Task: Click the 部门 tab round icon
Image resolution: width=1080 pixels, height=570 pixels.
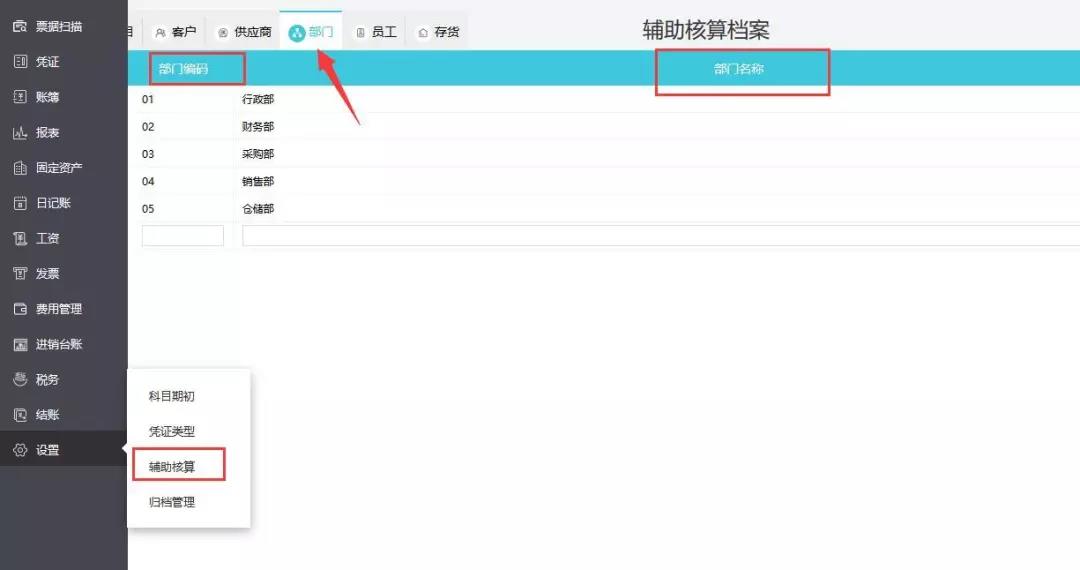Action: tap(296, 32)
